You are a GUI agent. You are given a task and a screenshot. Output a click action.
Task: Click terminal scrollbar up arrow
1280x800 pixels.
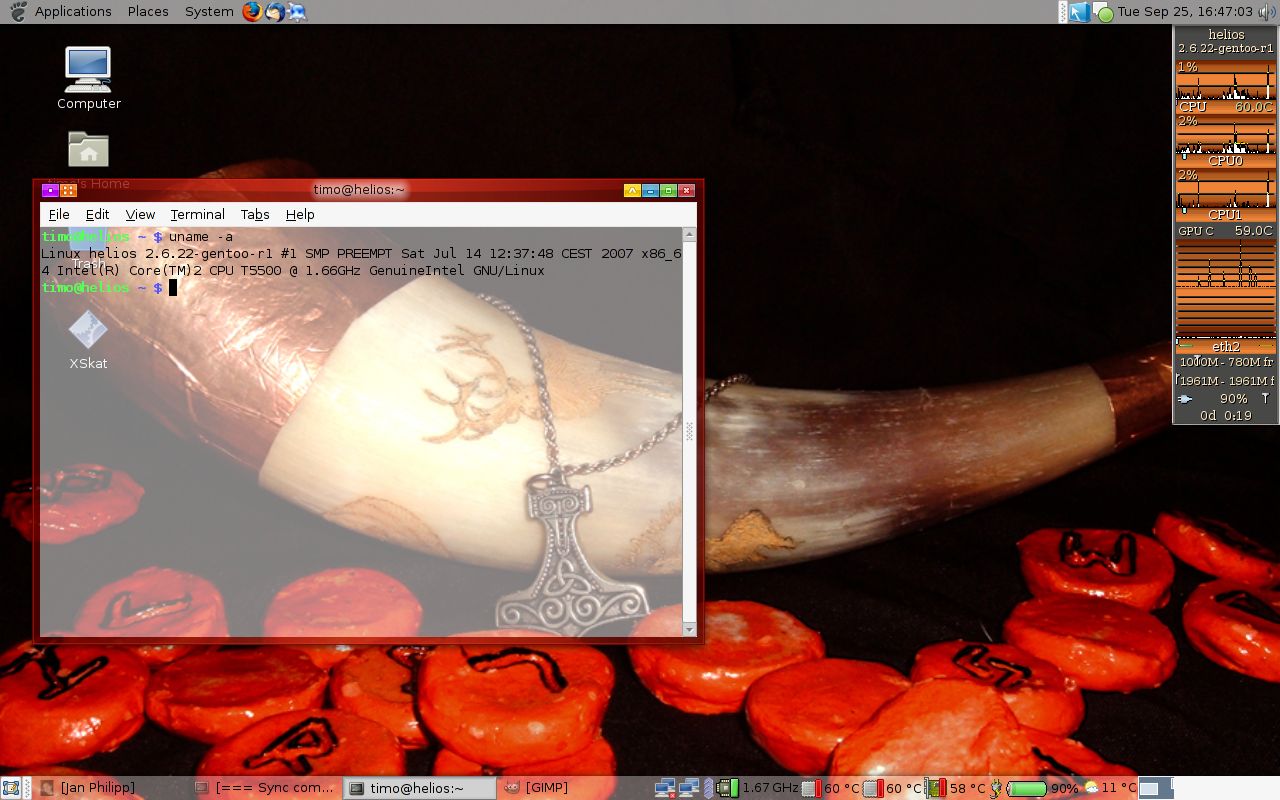tap(689, 236)
